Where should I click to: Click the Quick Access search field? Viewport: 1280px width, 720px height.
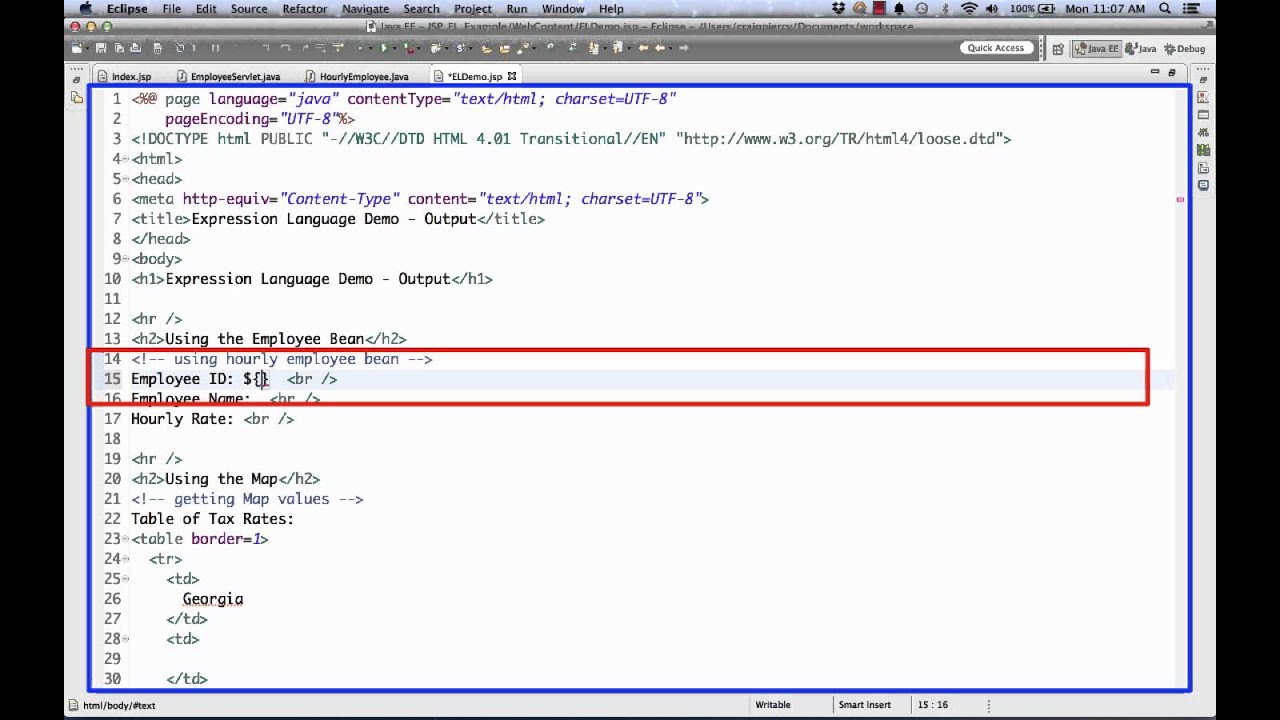coord(996,48)
